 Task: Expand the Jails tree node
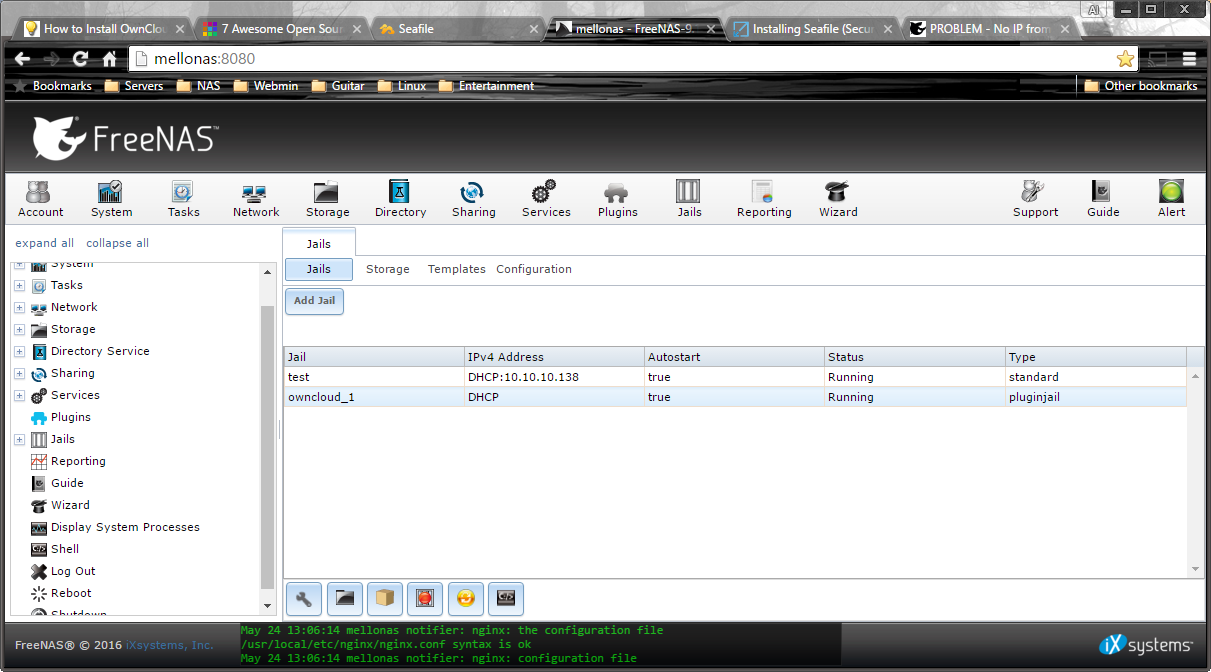click(x=19, y=440)
